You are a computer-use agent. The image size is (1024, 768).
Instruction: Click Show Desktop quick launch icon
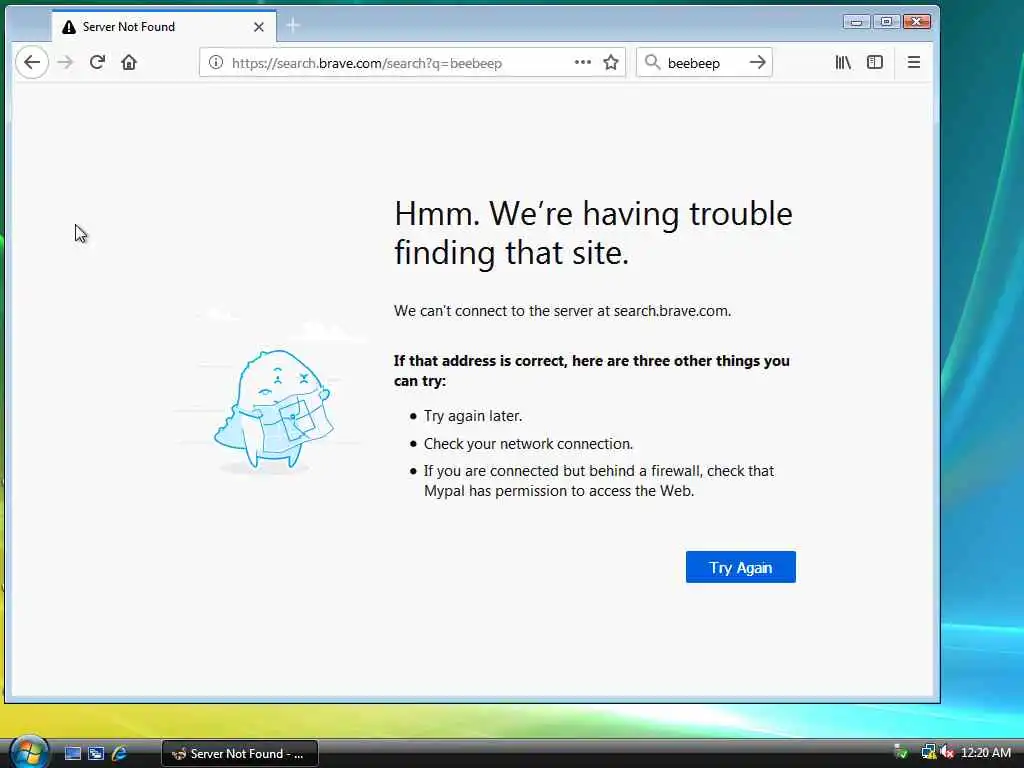[x=72, y=754]
